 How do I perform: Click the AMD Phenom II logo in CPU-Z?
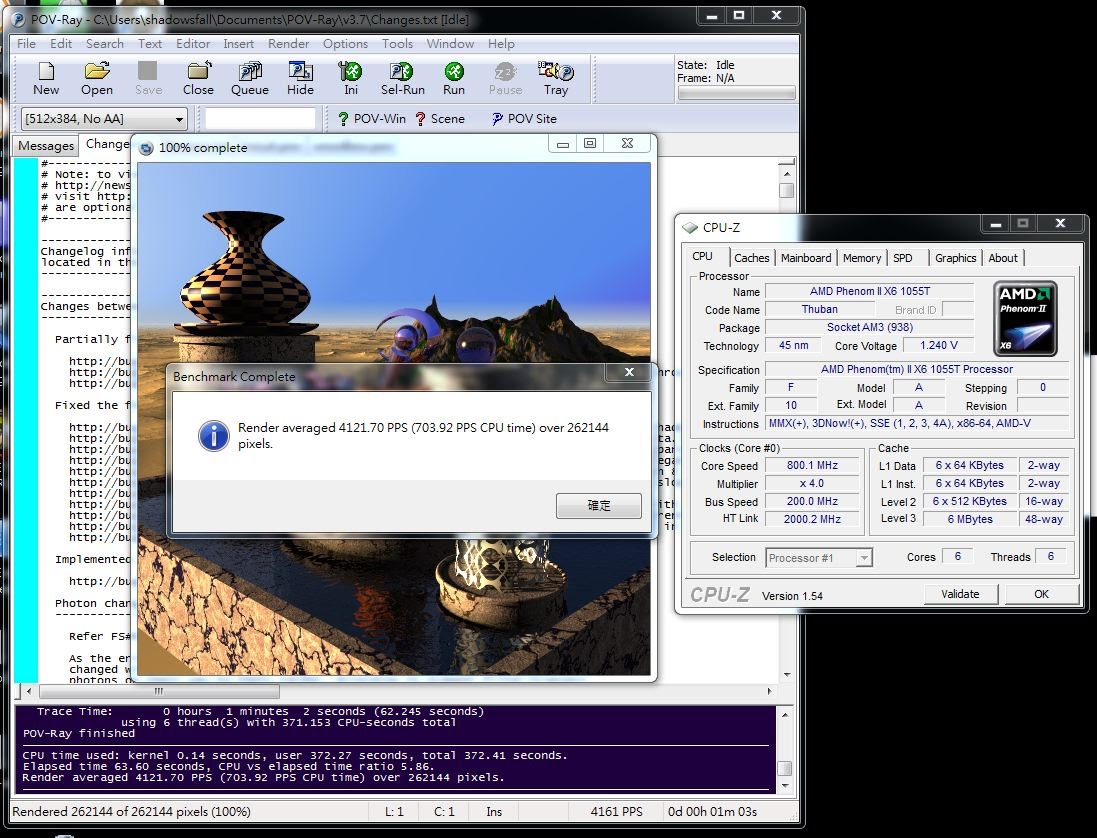[x=1025, y=318]
